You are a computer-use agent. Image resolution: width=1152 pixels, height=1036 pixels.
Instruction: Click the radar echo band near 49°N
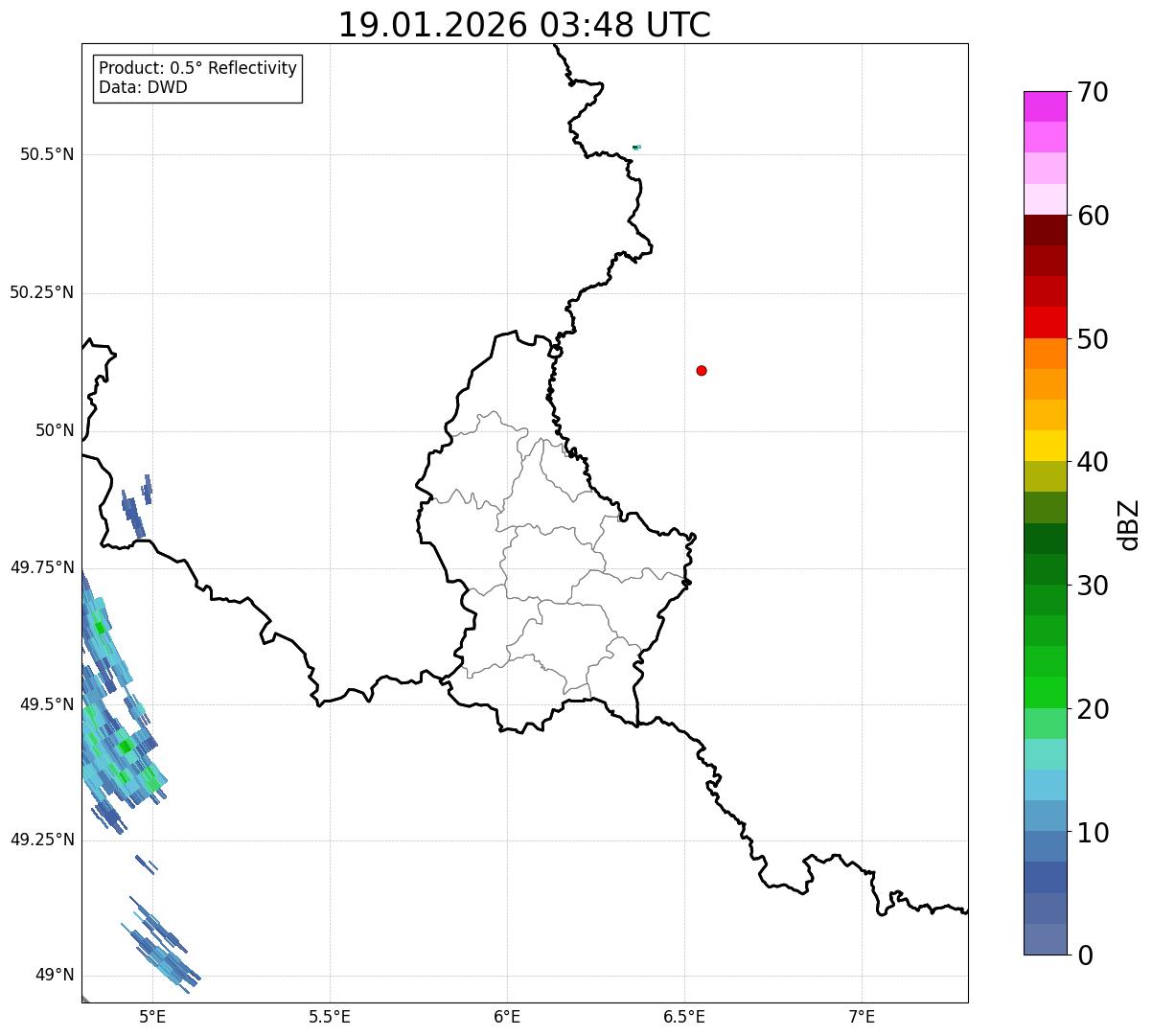coord(160,944)
